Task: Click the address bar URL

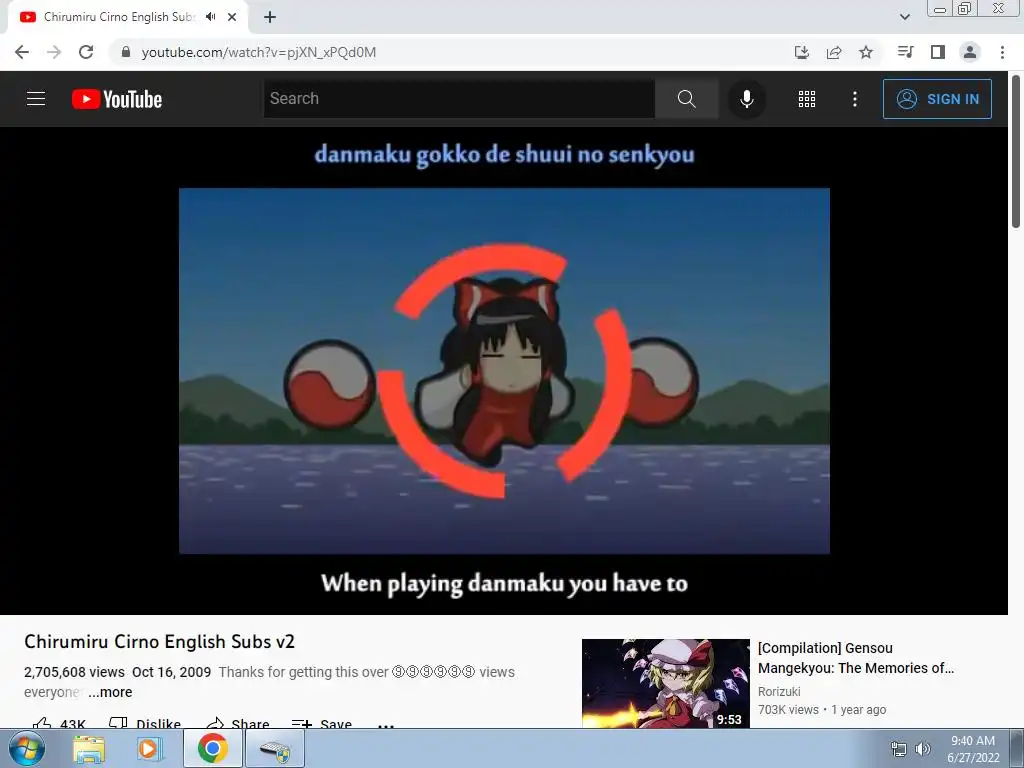Action: 259,52
